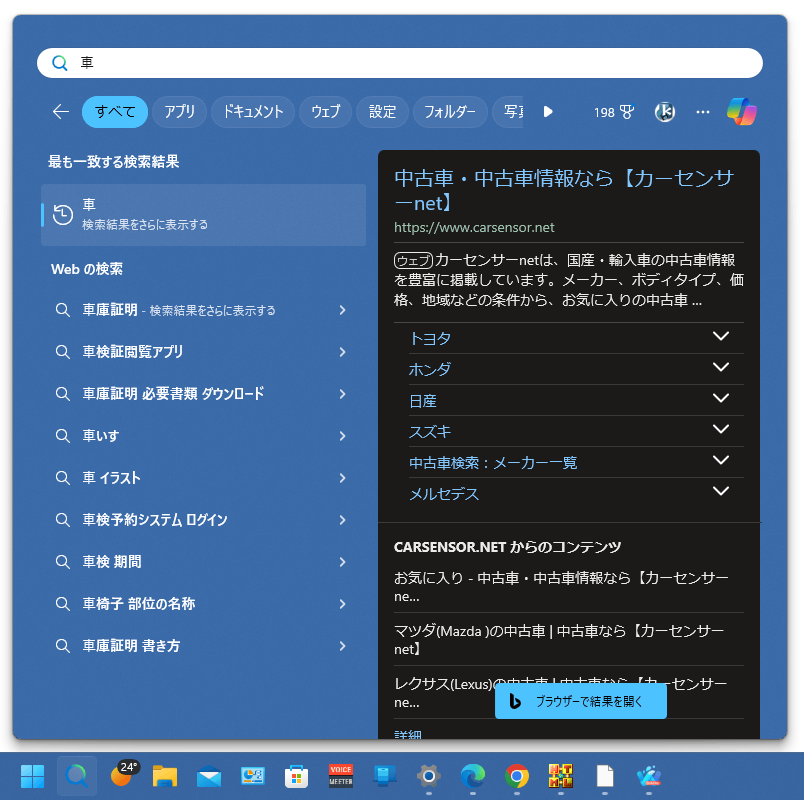Open File Explorer from taskbar
The image size is (804, 800).
[x=165, y=776]
